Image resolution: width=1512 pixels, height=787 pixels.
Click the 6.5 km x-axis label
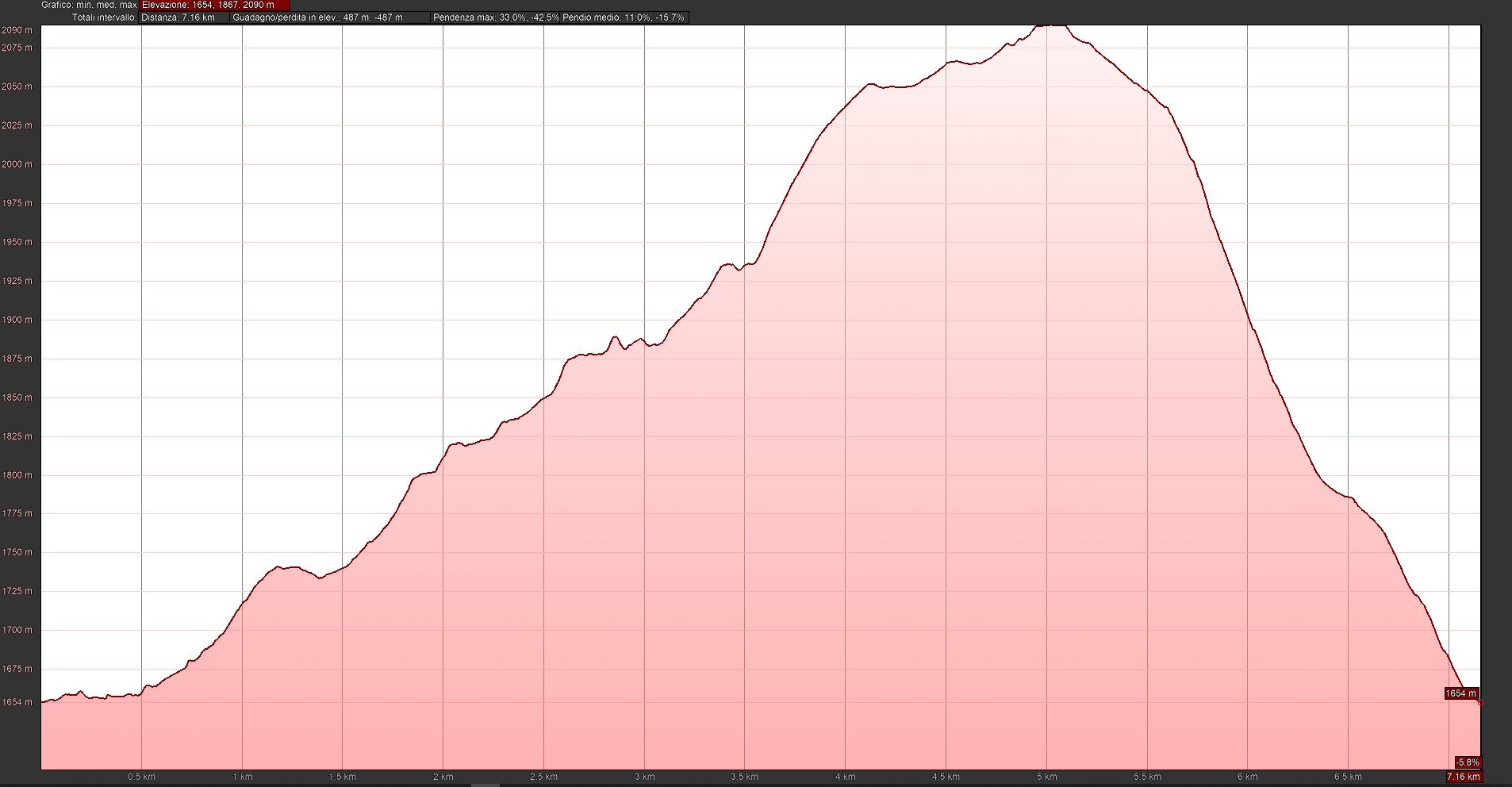1348,776
